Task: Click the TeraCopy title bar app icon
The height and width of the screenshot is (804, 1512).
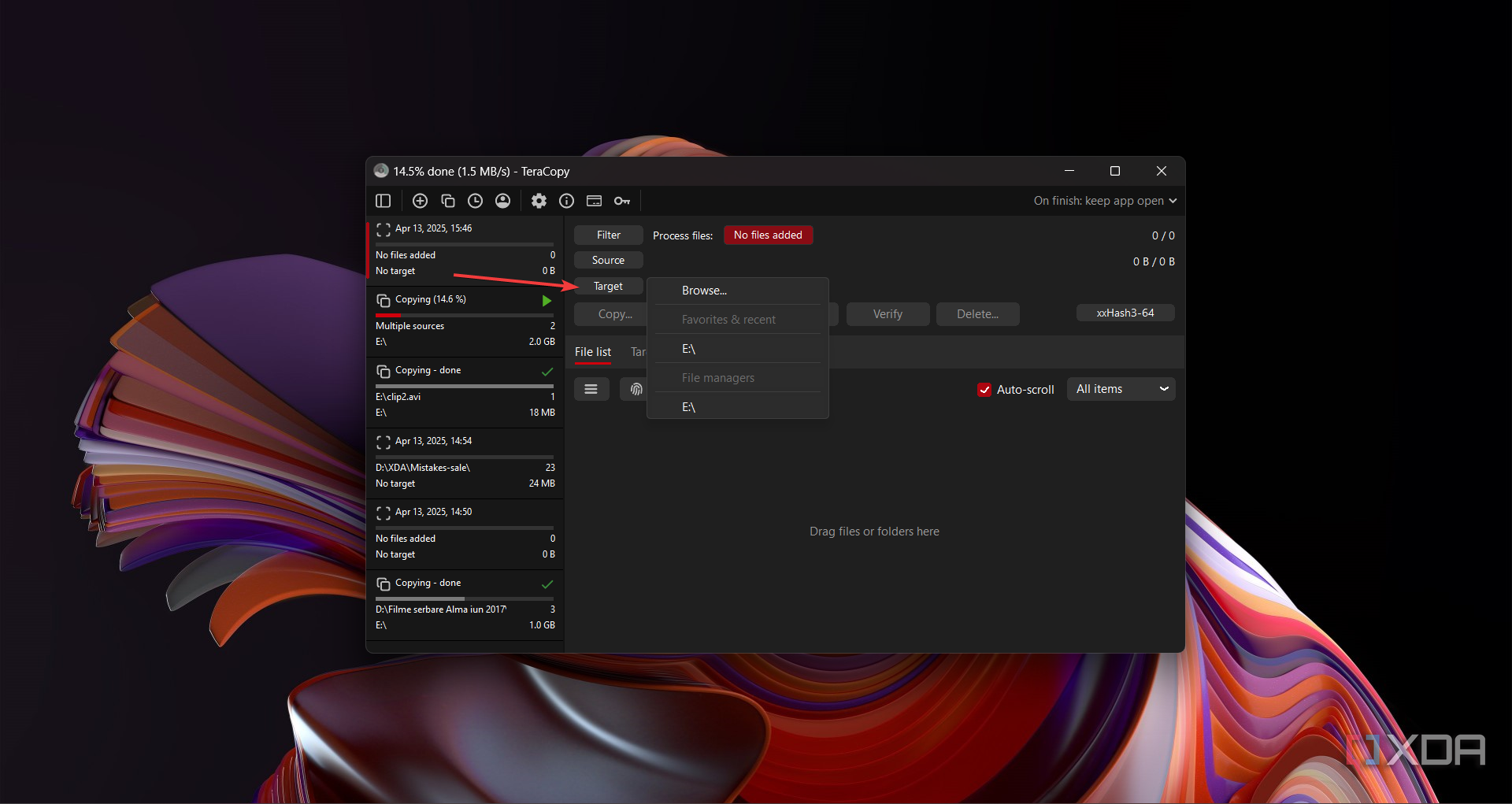Action: point(381,171)
